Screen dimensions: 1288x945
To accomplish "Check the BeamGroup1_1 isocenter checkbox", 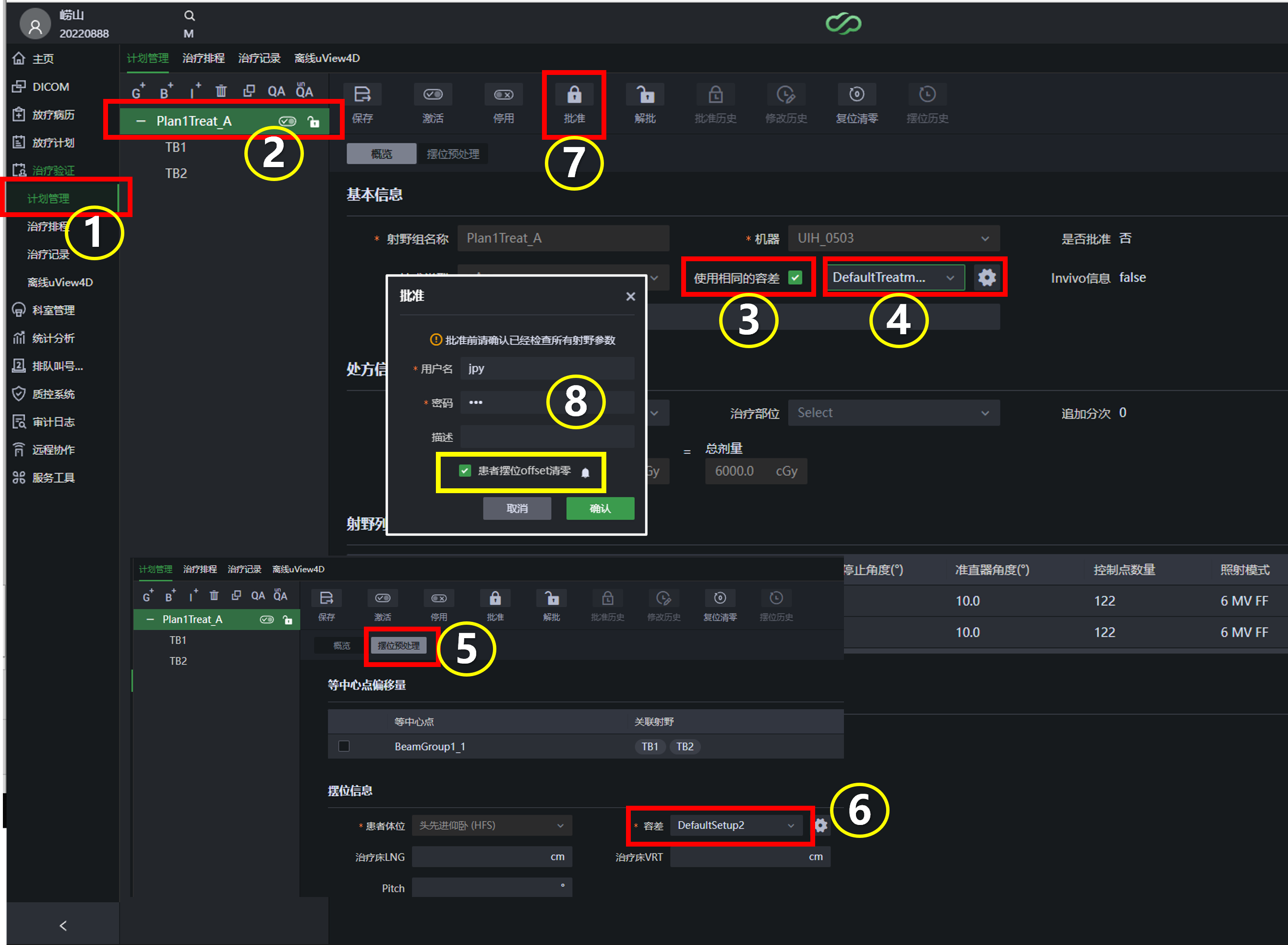I will 344,746.
